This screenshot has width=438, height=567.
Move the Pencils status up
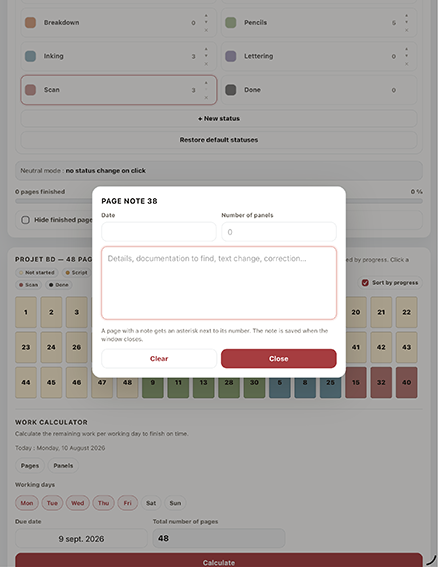tap(407, 16)
